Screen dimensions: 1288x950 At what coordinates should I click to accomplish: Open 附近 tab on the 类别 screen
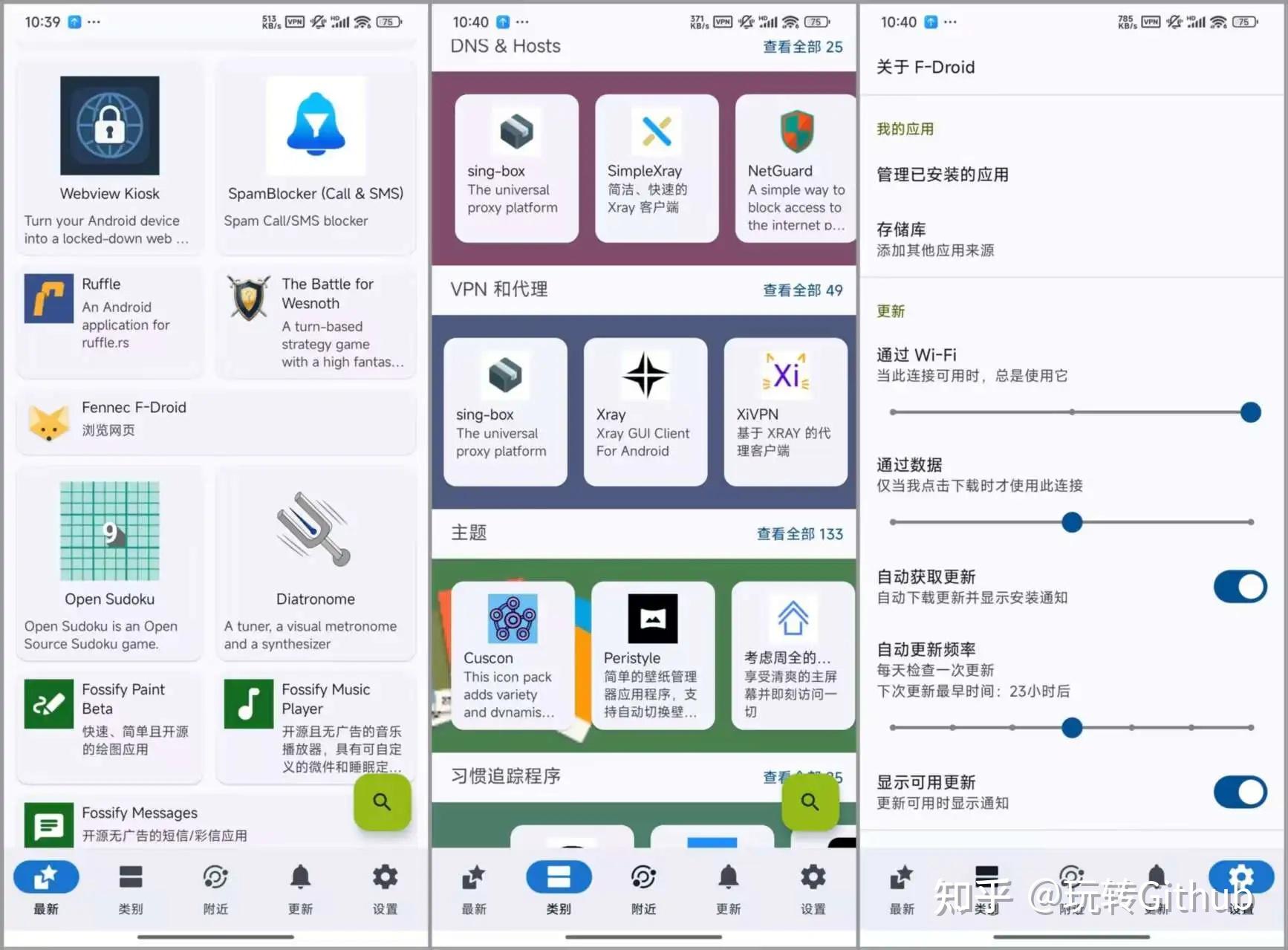point(643,888)
